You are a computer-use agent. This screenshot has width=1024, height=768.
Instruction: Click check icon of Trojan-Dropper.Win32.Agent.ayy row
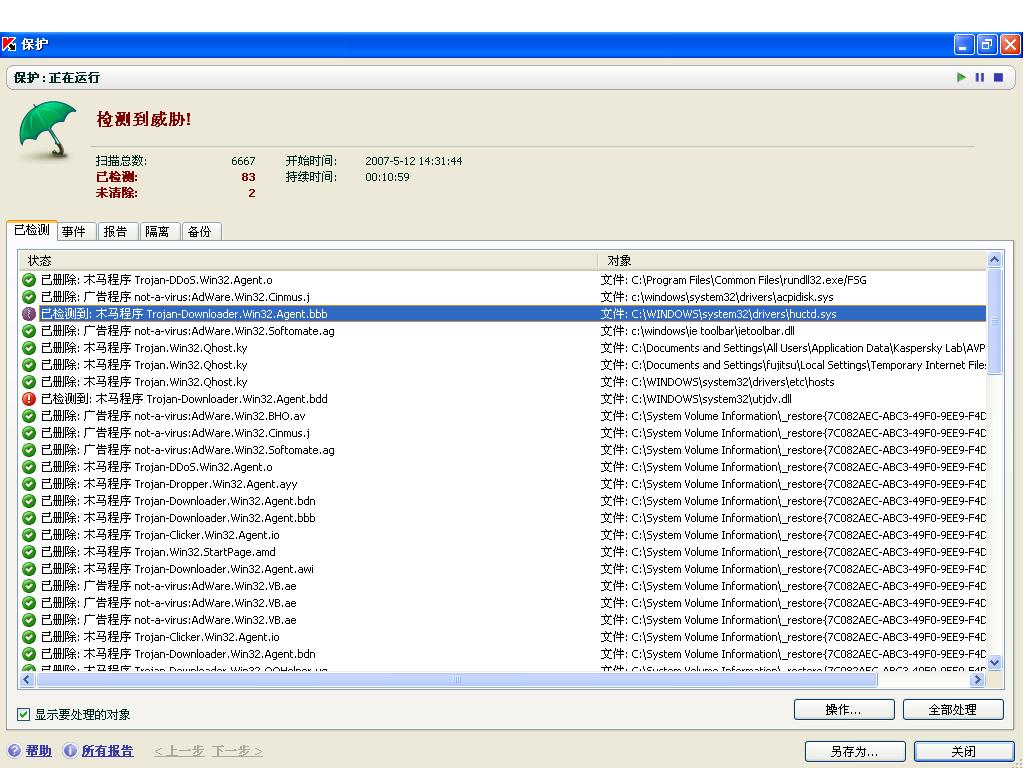(29, 484)
